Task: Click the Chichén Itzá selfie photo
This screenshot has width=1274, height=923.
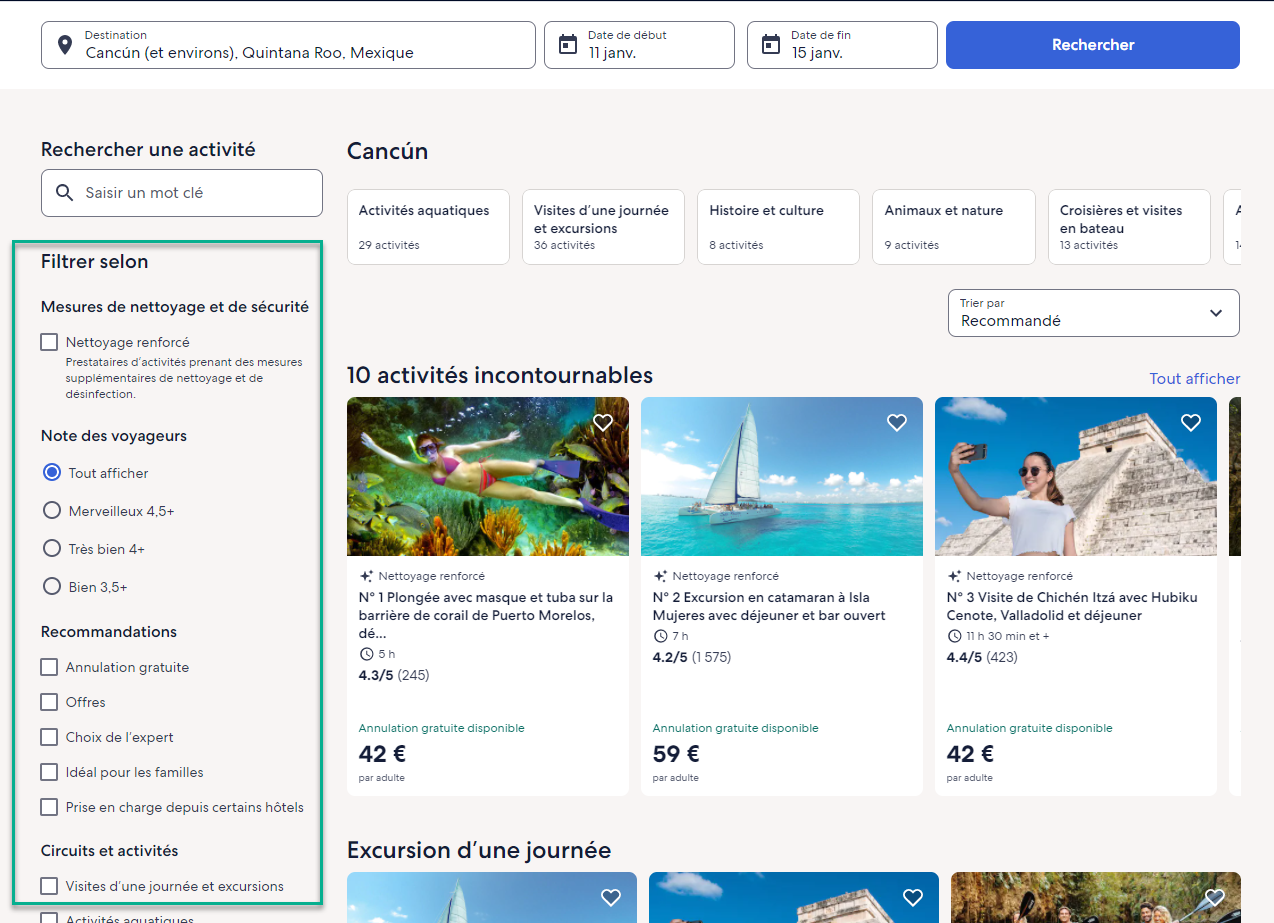Action: 1076,476
